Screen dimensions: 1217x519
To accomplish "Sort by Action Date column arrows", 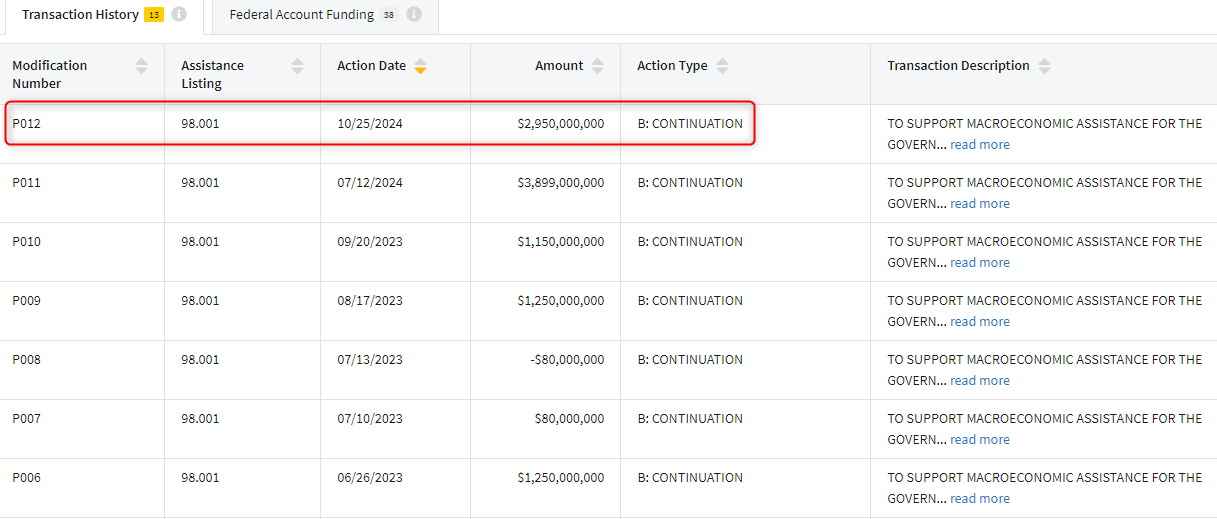I will [420, 66].
